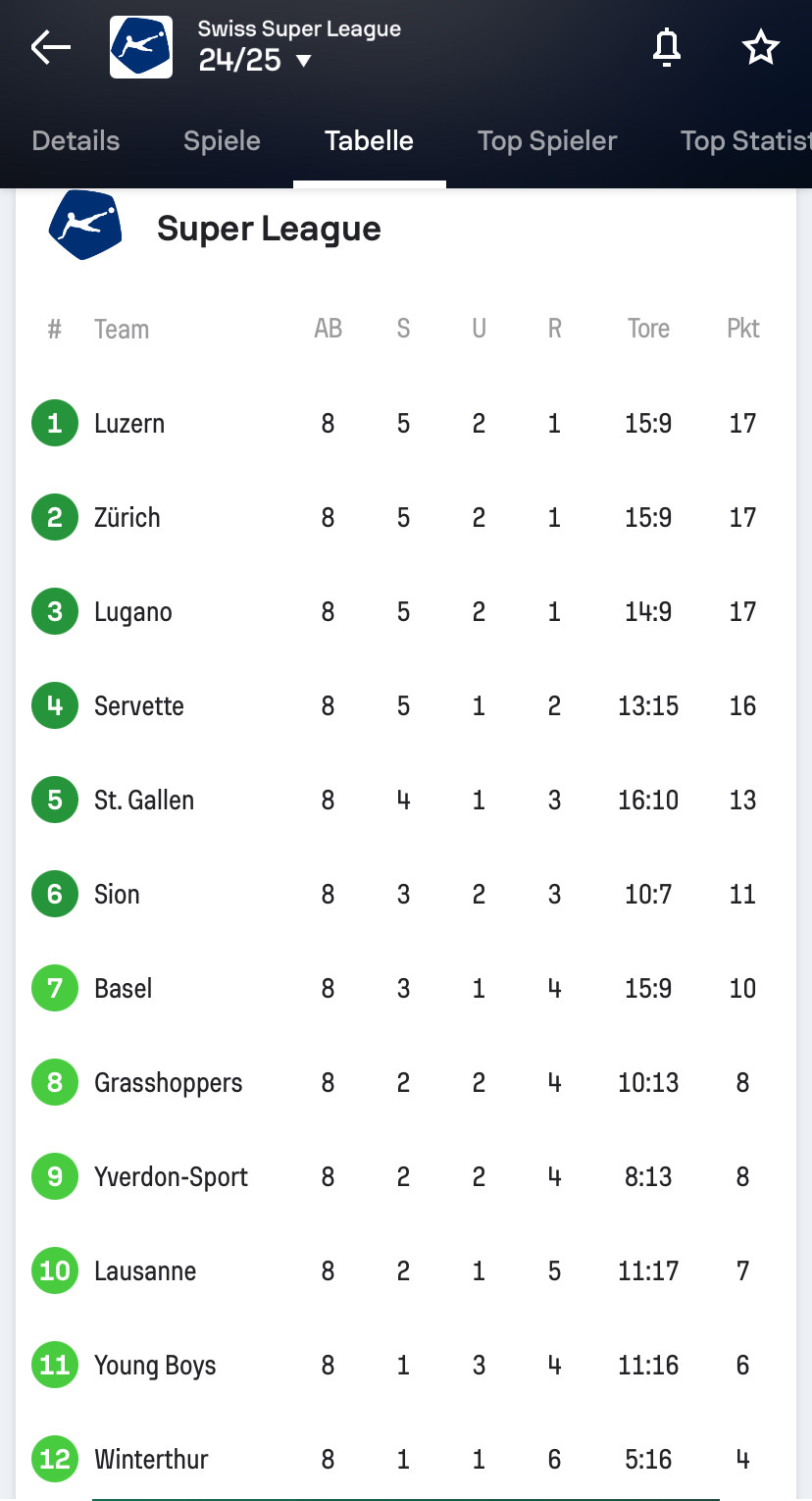Tap the Swiss Super League logo in header
This screenshot has width=812, height=1501.
point(141,47)
